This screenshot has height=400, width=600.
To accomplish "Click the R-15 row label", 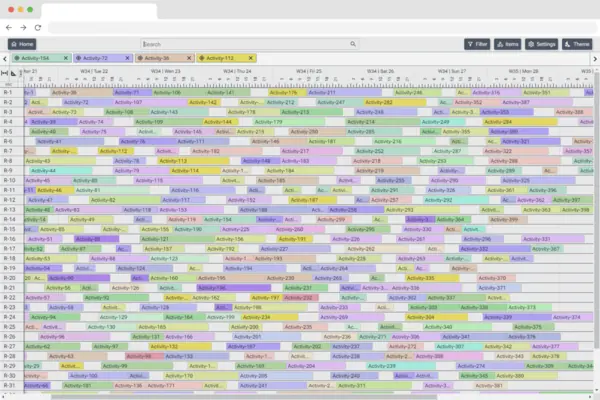I will click(9, 229).
